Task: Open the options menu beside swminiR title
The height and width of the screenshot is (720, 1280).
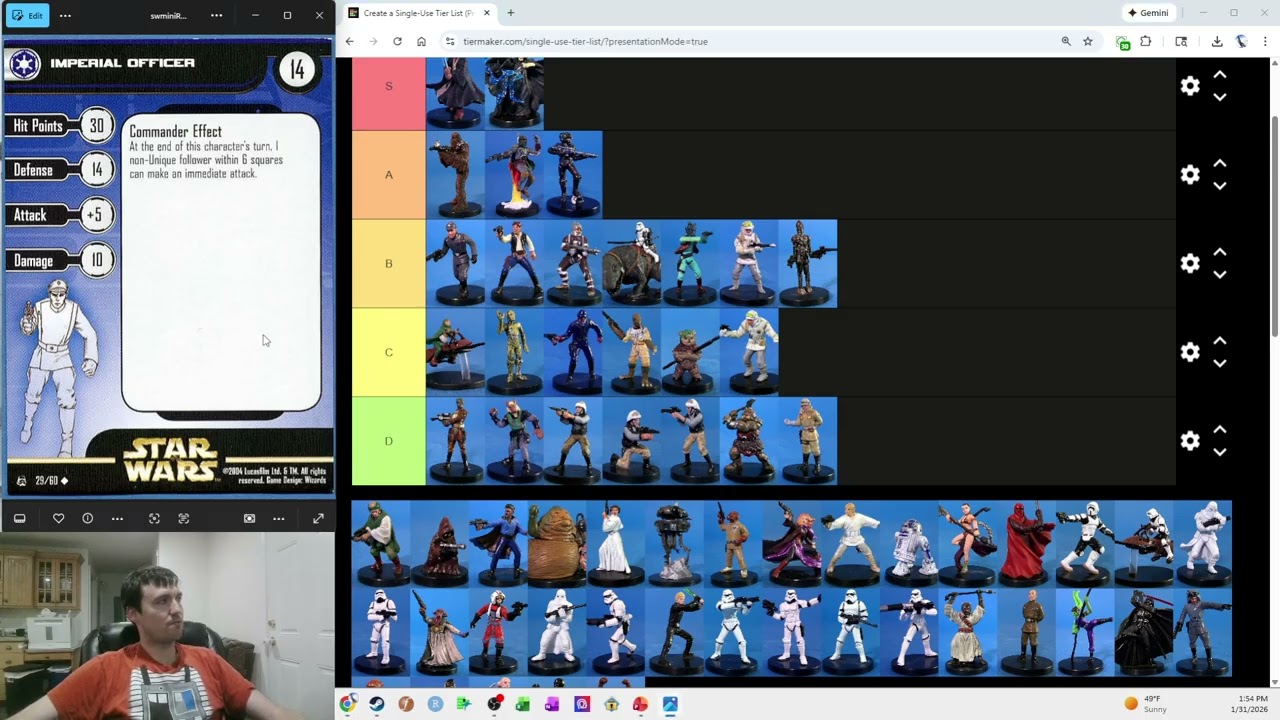Action: point(216,15)
